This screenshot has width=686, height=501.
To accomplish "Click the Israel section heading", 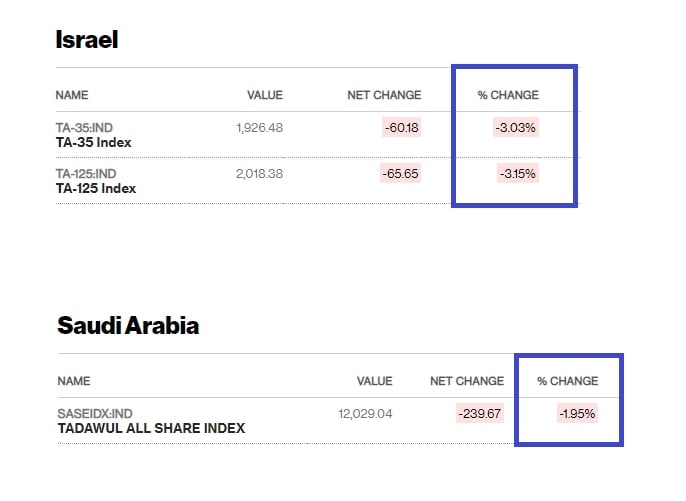I will 87,41.
